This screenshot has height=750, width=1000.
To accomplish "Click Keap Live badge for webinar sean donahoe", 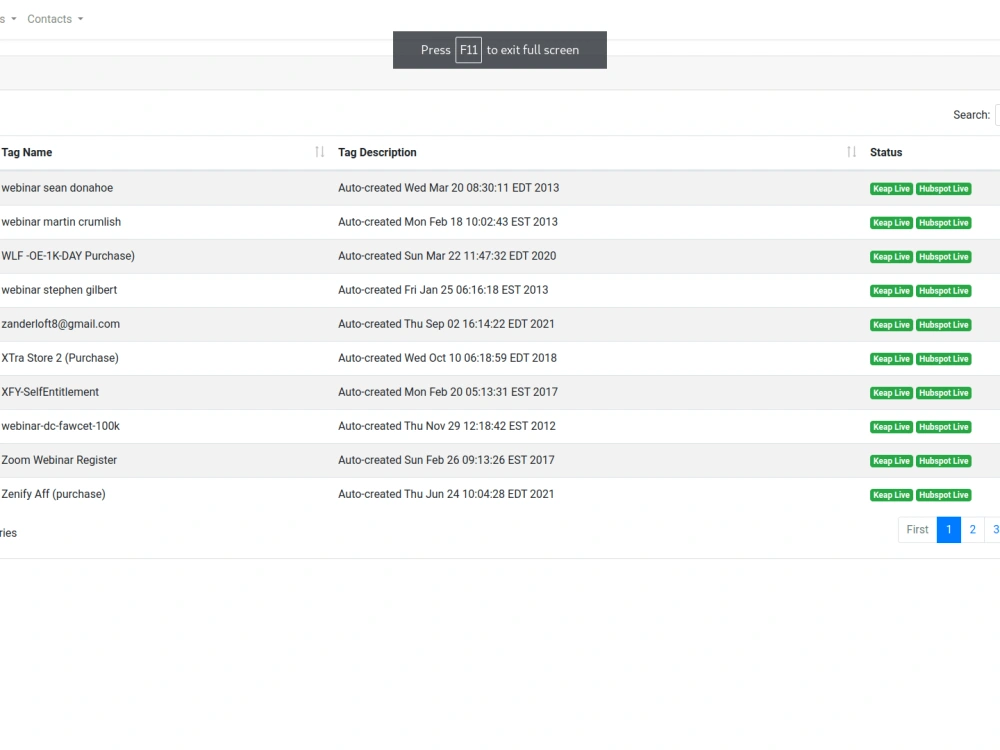I will click(x=891, y=189).
